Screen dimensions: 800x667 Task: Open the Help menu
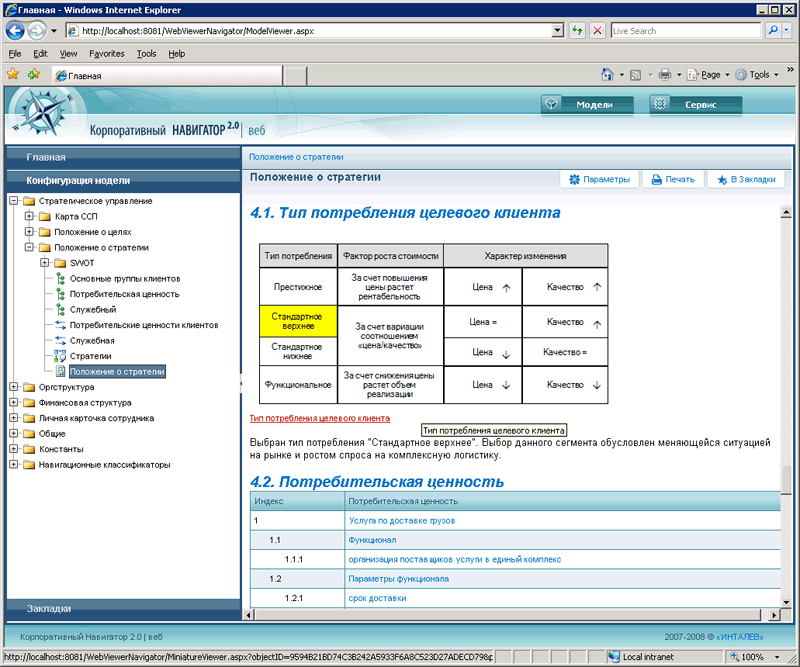point(177,54)
